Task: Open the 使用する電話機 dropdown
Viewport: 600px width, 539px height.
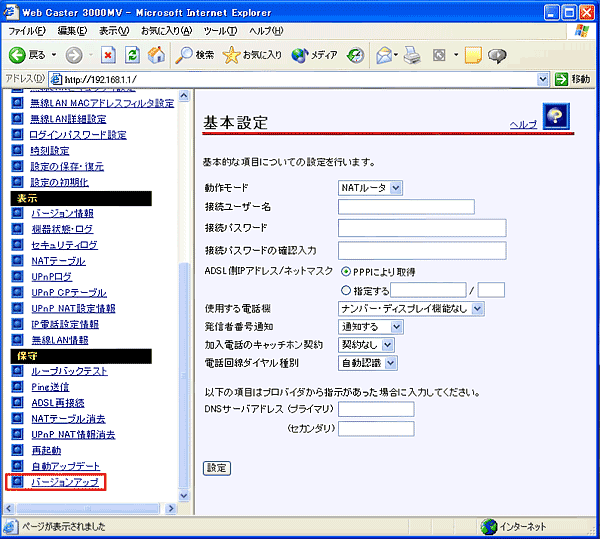Action: point(411,309)
